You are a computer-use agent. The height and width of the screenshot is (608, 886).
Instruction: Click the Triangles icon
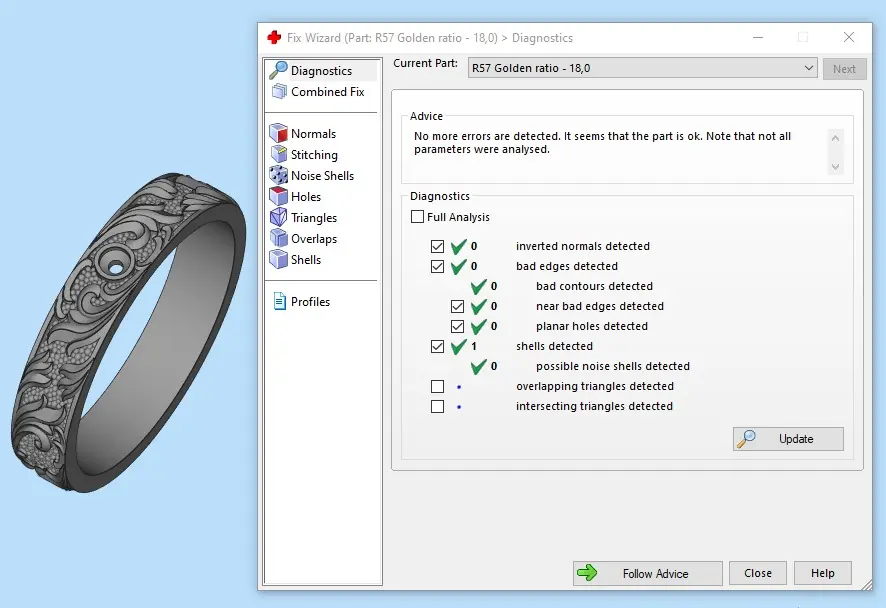[279, 217]
